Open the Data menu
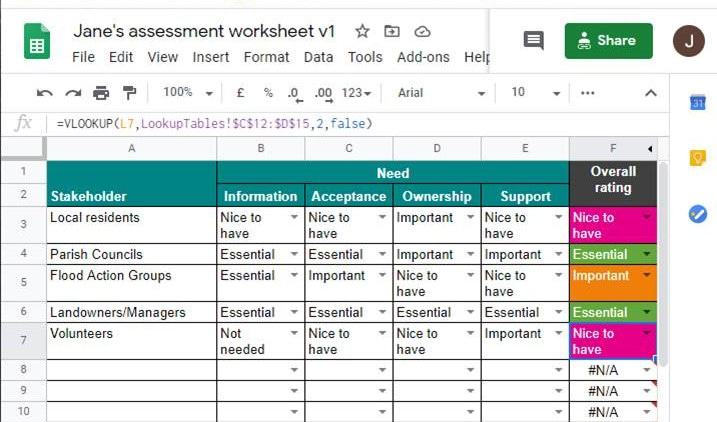Image resolution: width=717 pixels, height=422 pixels. (318, 57)
